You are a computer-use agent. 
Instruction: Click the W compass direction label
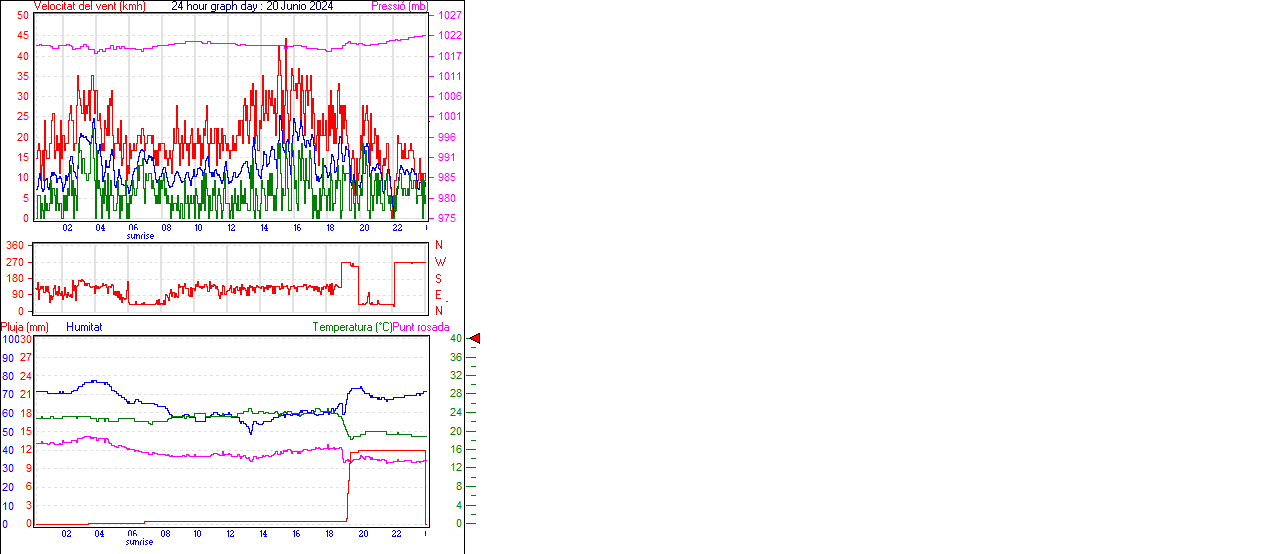click(x=440, y=262)
